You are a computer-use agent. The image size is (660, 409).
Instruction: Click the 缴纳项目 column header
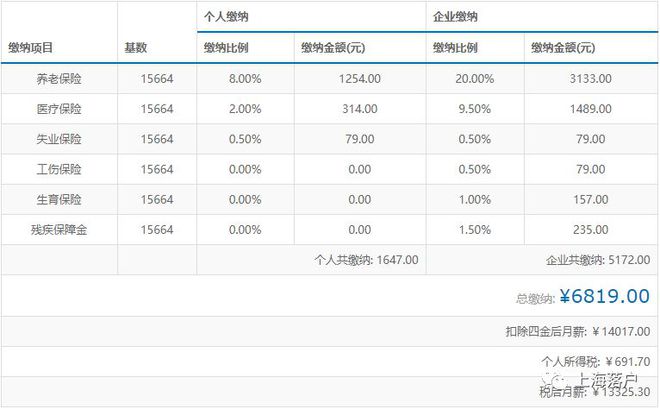click(30, 48)
